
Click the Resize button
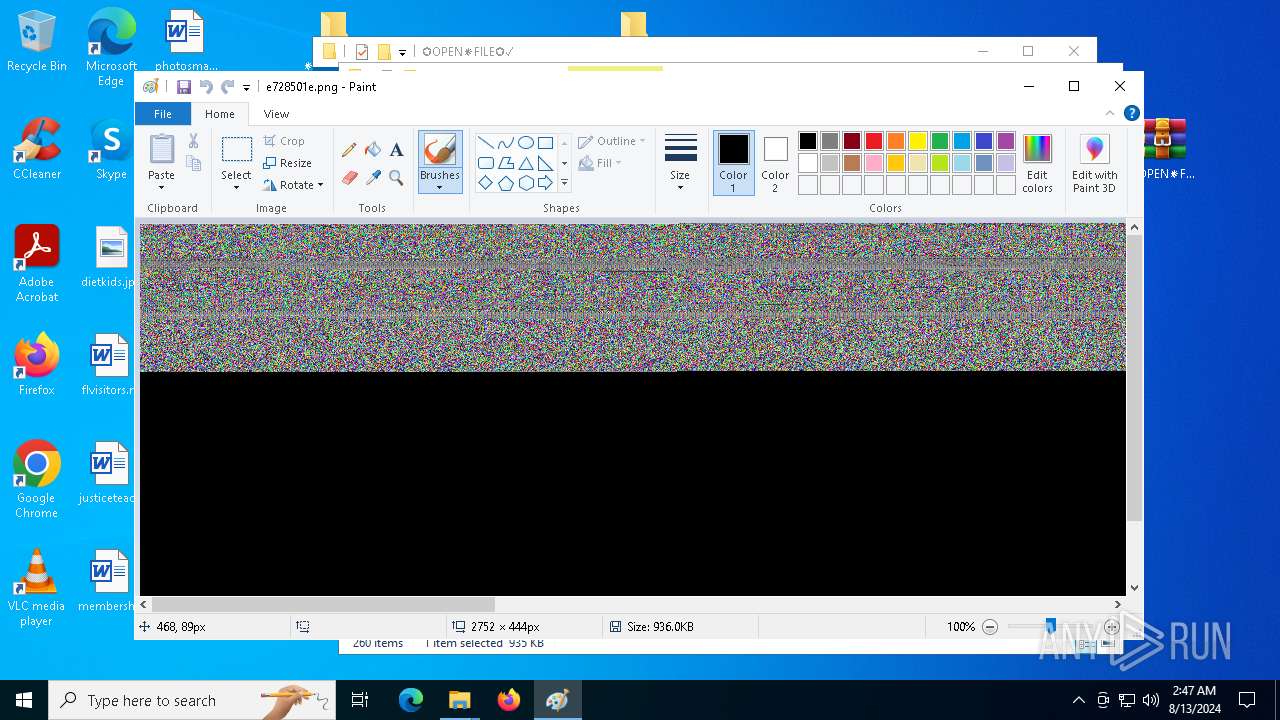point(287,163)
